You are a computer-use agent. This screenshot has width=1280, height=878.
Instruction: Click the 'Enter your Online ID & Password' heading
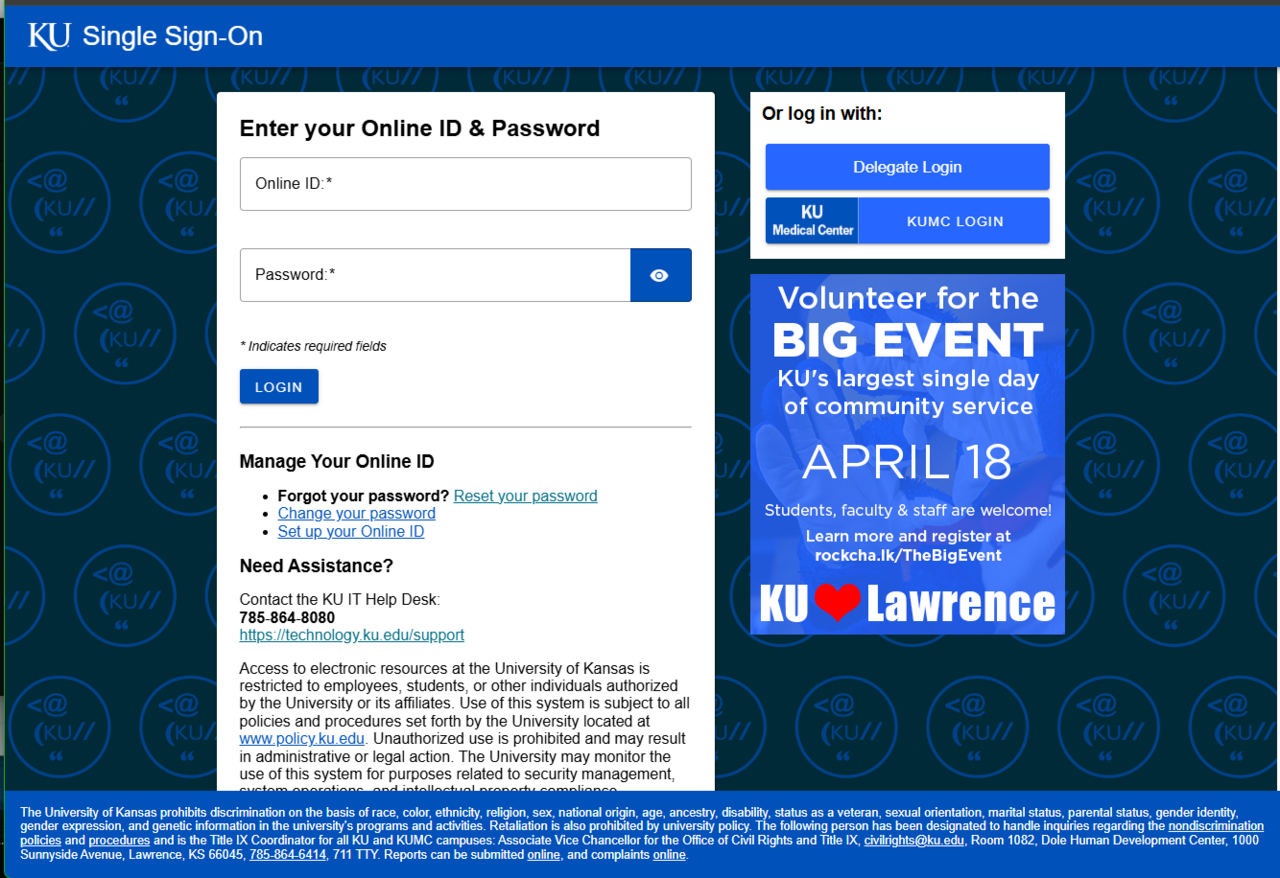pos(420,128)
